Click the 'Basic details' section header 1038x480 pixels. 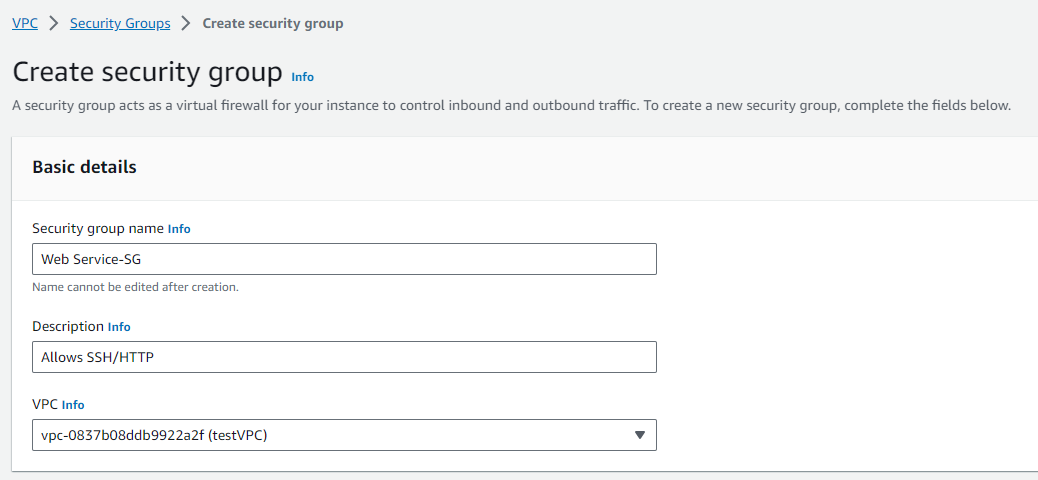(84, 167)
